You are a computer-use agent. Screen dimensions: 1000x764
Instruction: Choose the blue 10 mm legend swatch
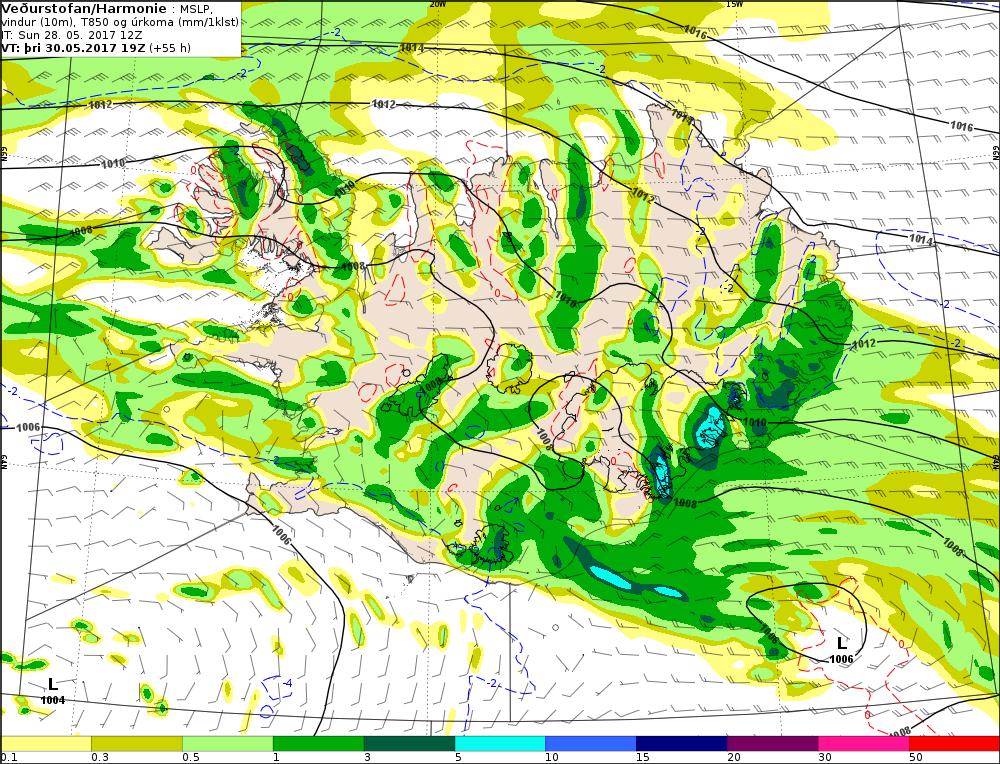click(x=591, y=743)
